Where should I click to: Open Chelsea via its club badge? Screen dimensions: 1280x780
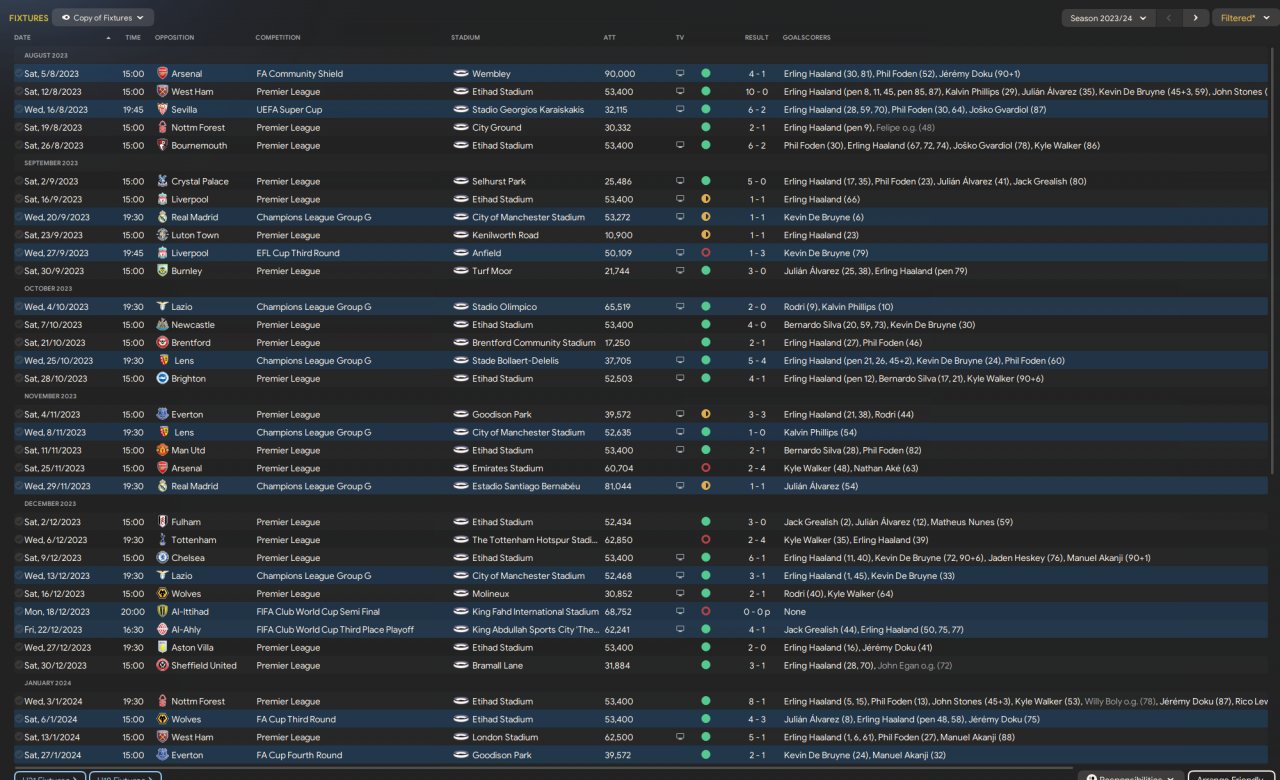click(163, 558)
